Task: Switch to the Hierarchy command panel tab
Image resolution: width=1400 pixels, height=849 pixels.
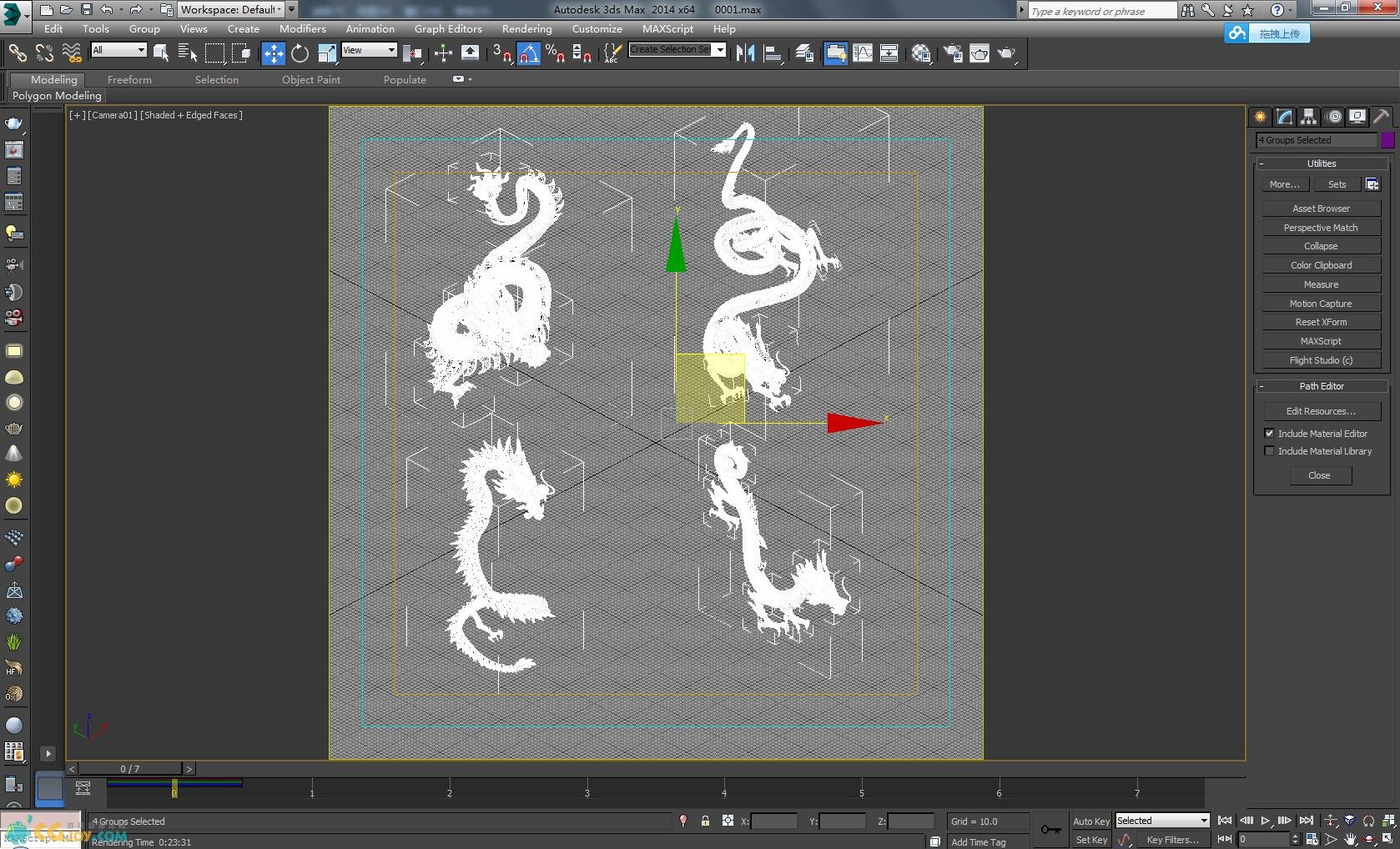Action: tap(1309, 117)
